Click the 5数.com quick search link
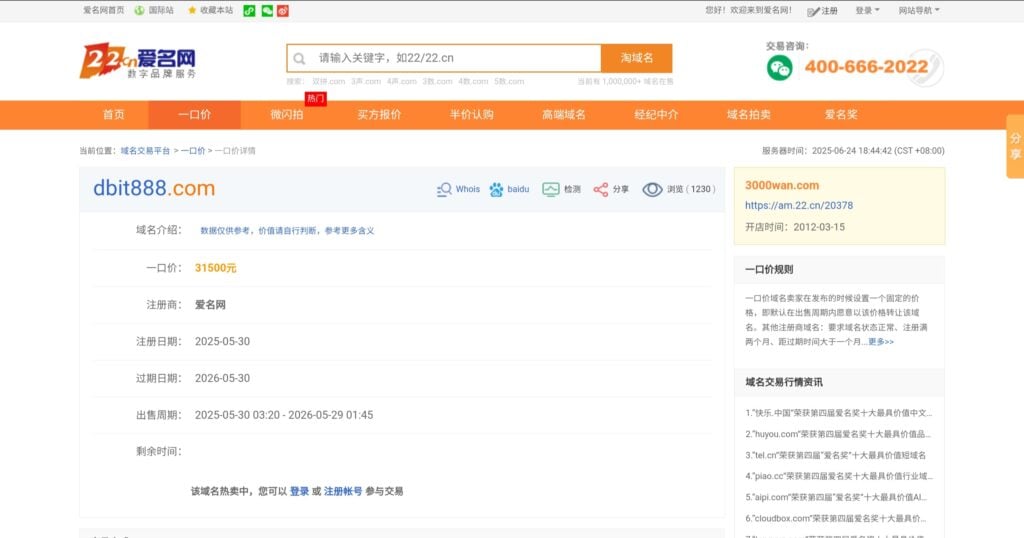This screenshot has height=538, width=1024. 509,82
